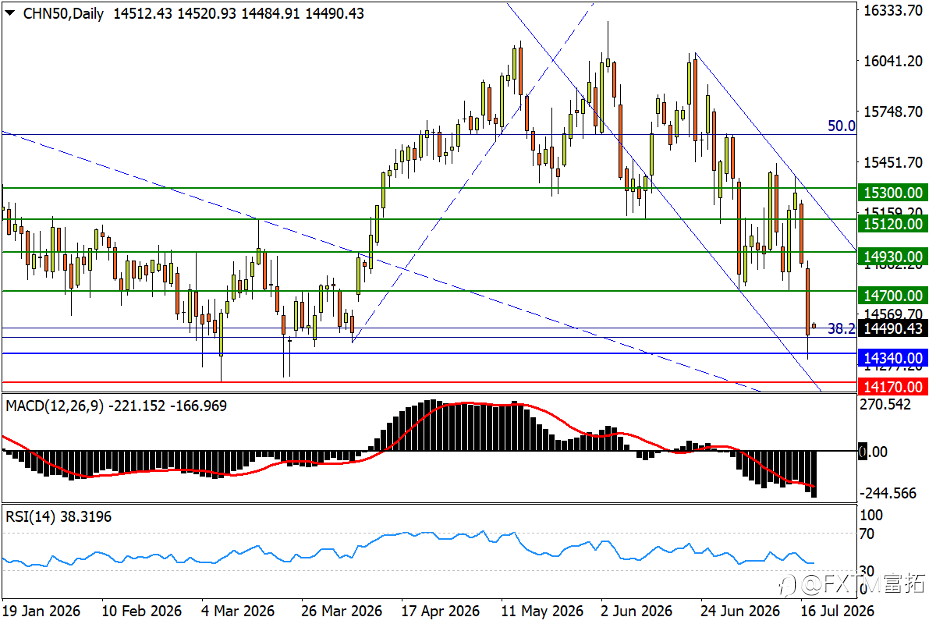This screenshot has height=624, width=936.
Task: Click the 16 Jul 2026 date marker
Action: 837,611
